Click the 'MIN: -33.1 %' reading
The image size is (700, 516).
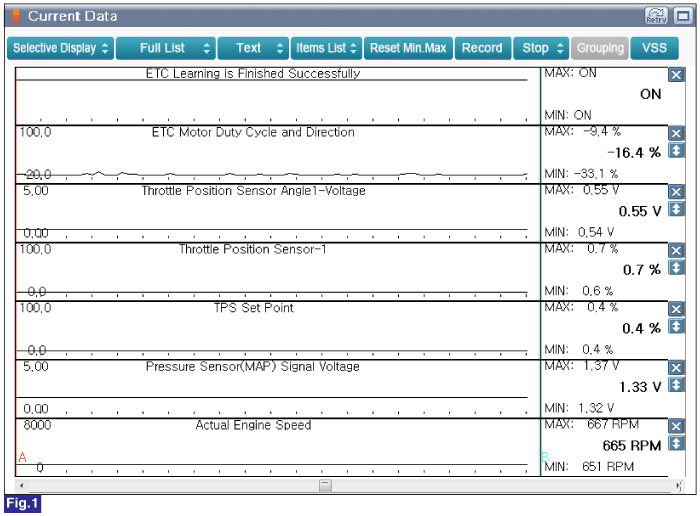click(581, 173)
